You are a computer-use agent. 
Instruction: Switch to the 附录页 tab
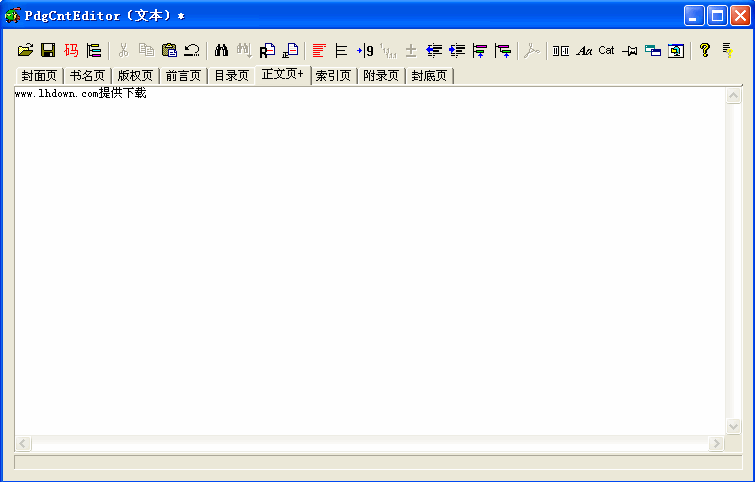click(x=381, y=76)
